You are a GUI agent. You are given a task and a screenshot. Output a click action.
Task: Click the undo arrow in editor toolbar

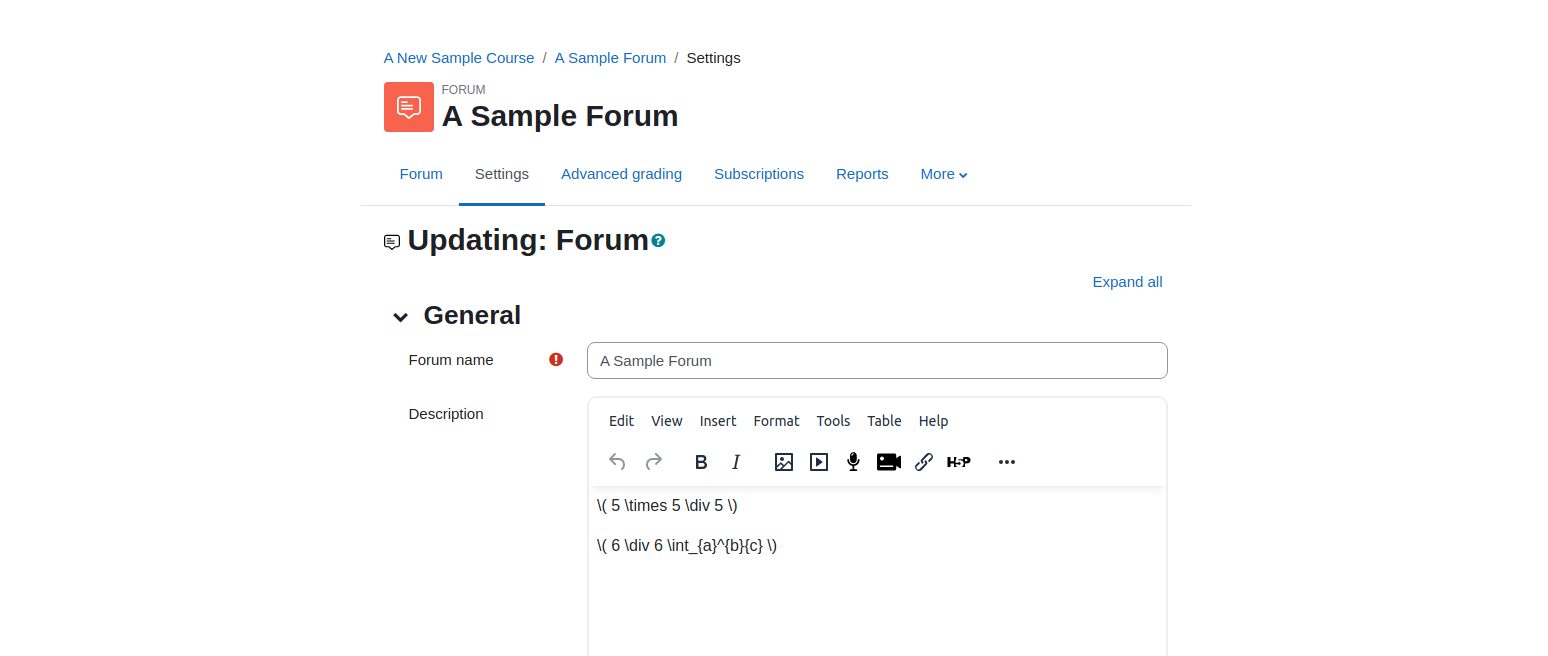click(617, 462)
